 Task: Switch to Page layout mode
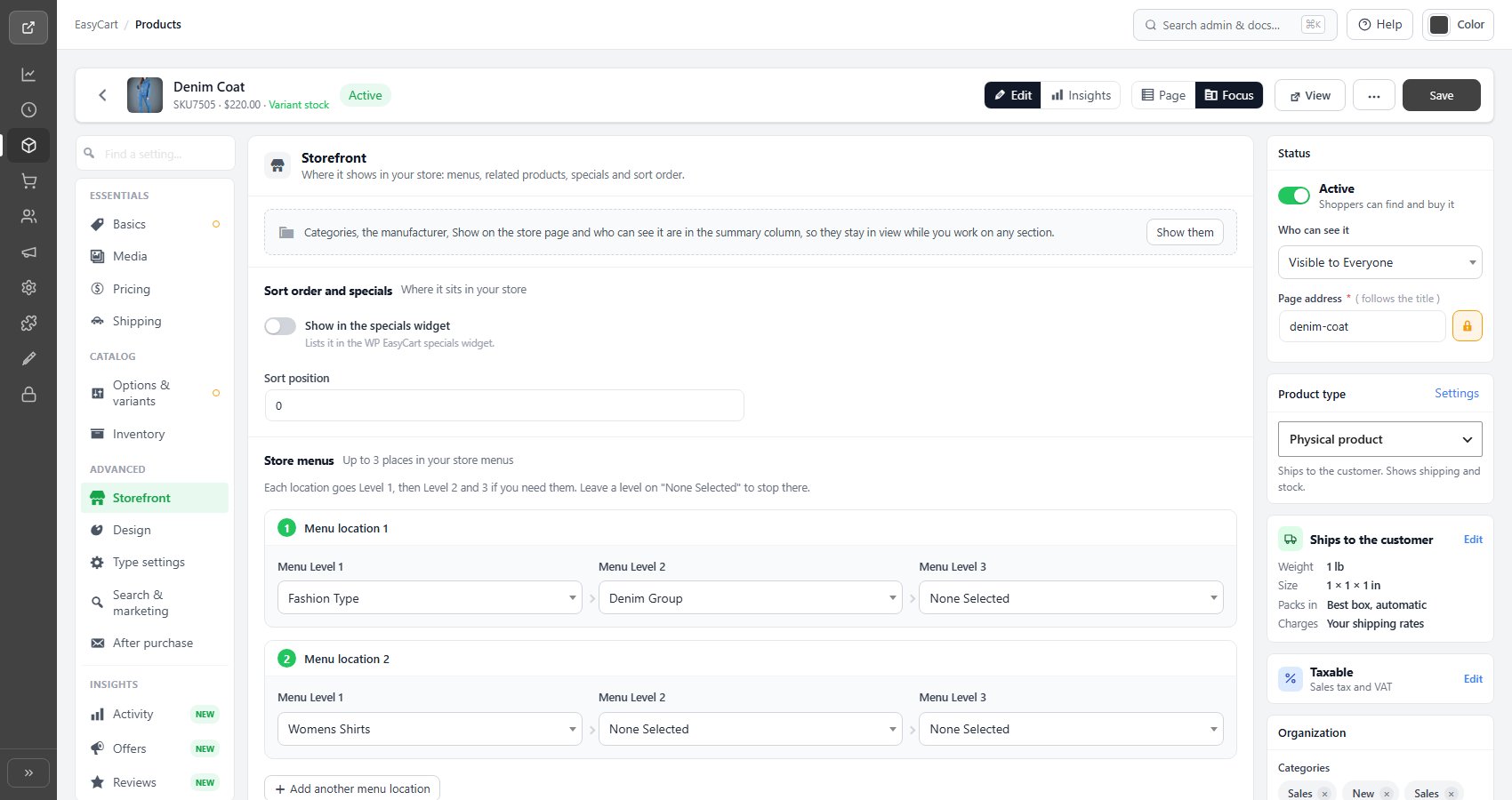1163,95
